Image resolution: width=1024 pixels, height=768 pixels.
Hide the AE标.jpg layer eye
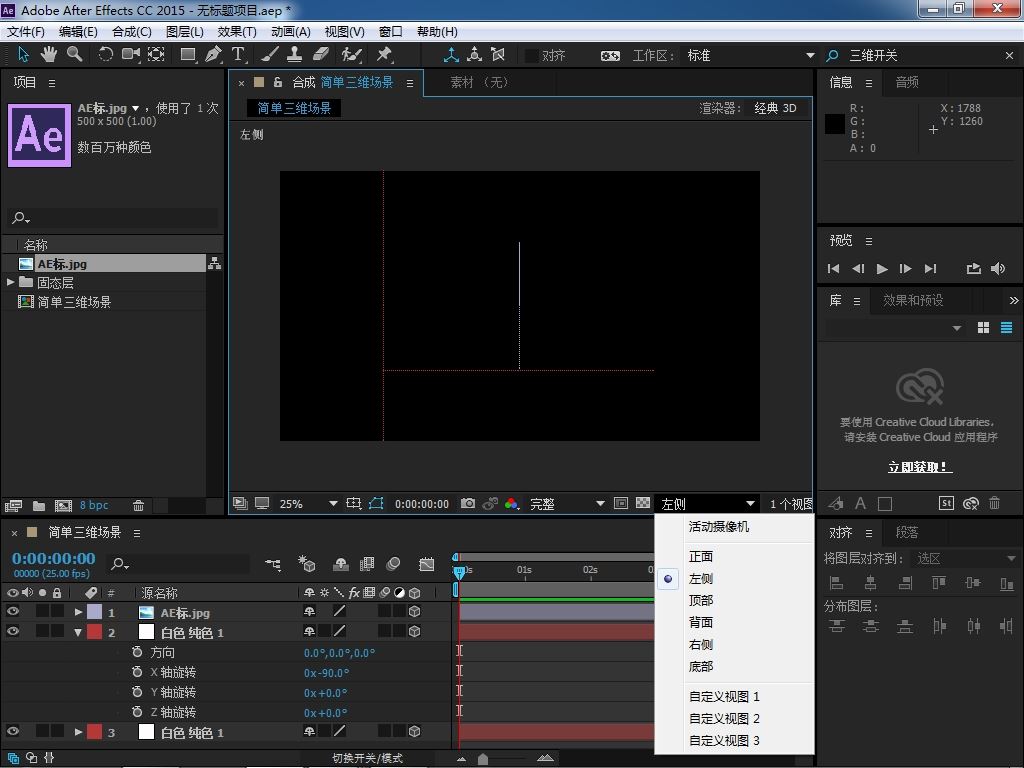pyautogui.click(x=13, y=612)
